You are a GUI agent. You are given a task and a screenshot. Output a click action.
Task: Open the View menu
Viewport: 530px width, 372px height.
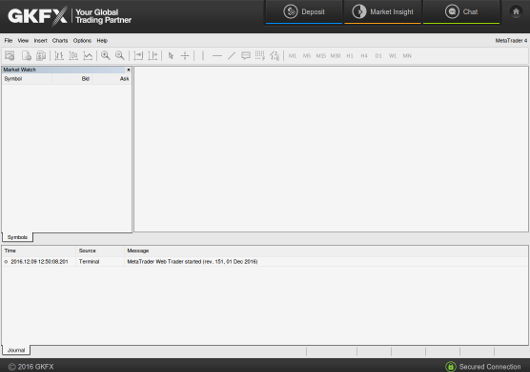coord(23,41)
